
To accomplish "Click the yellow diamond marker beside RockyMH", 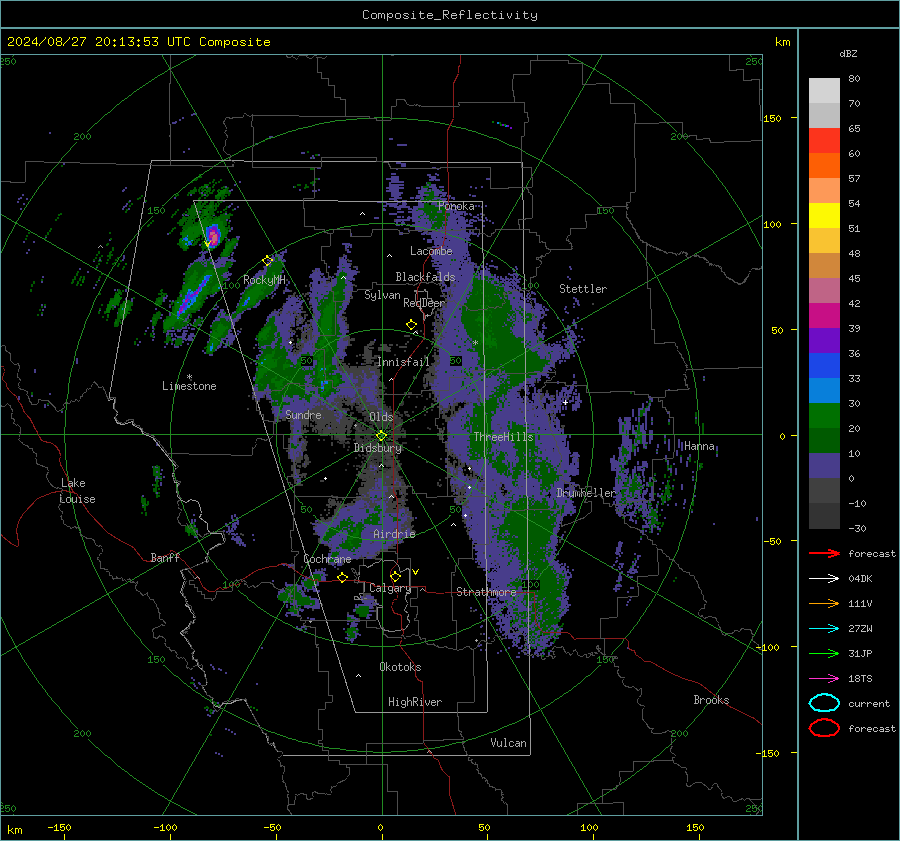I will pyautogui.click(x=267, y=261).
